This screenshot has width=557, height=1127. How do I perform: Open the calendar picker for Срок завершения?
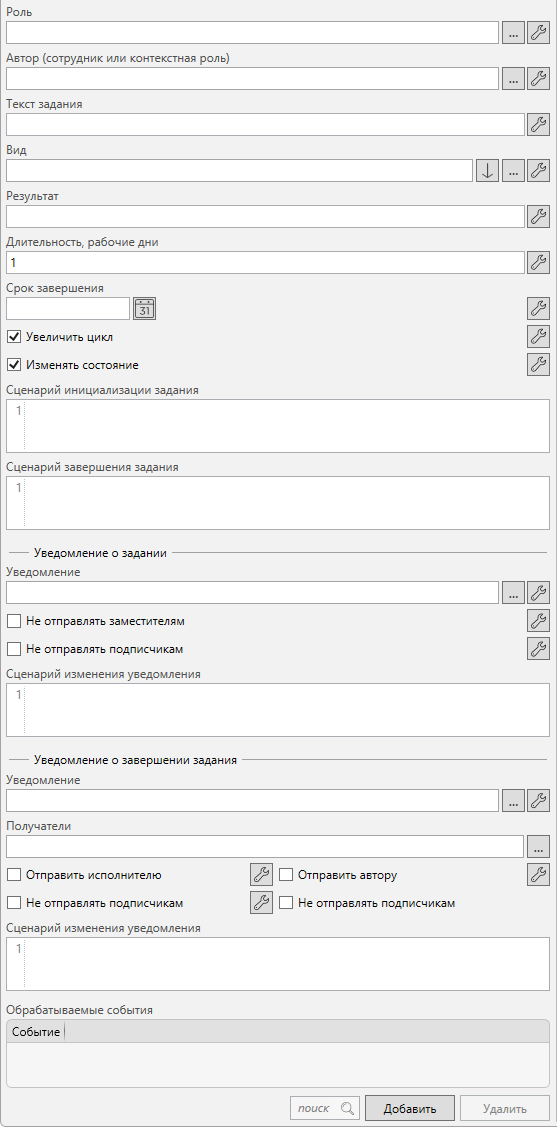(144, 309)
